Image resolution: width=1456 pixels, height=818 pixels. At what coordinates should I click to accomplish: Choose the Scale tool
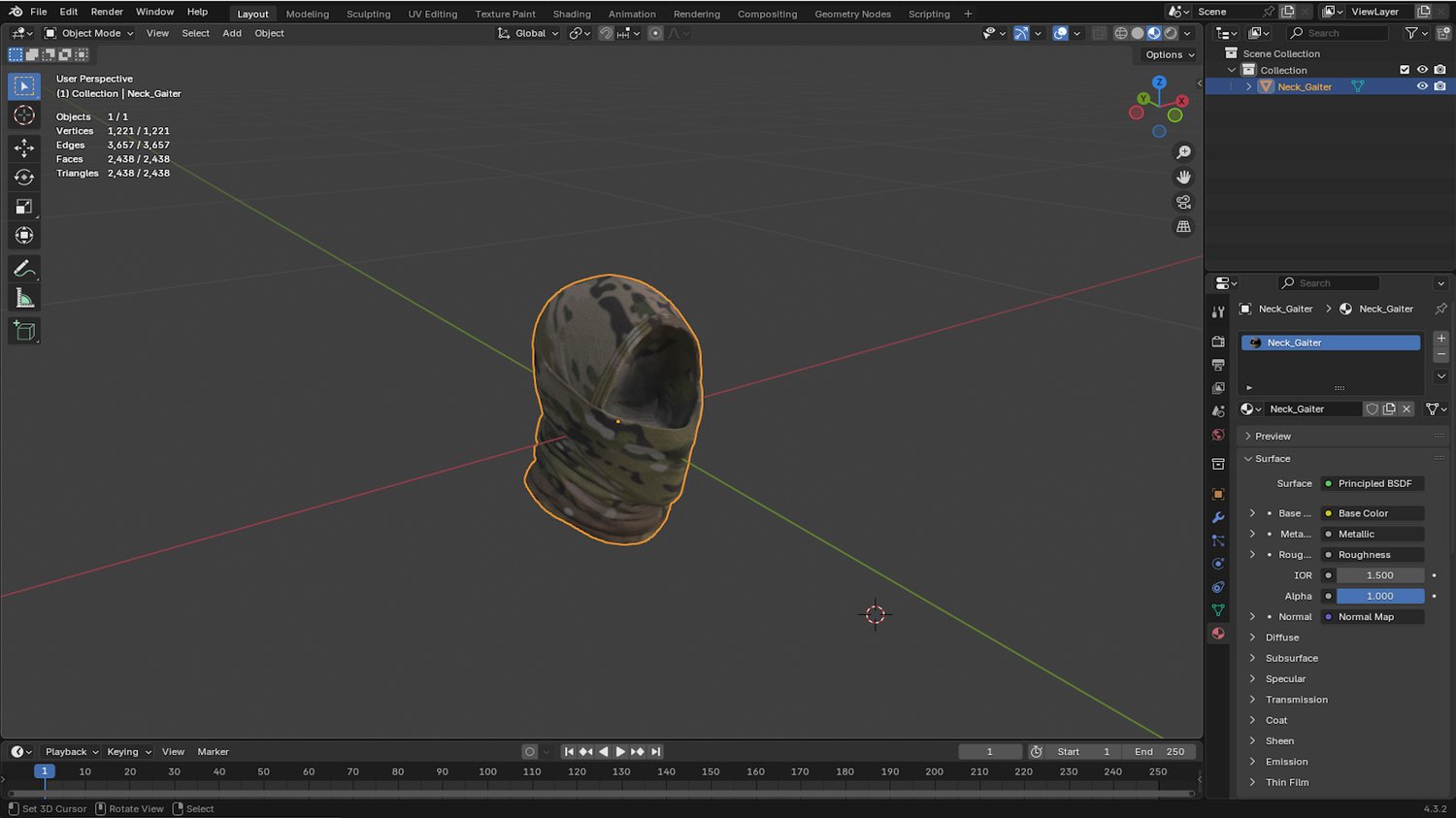pyautogui.click(x=24, y=207)
